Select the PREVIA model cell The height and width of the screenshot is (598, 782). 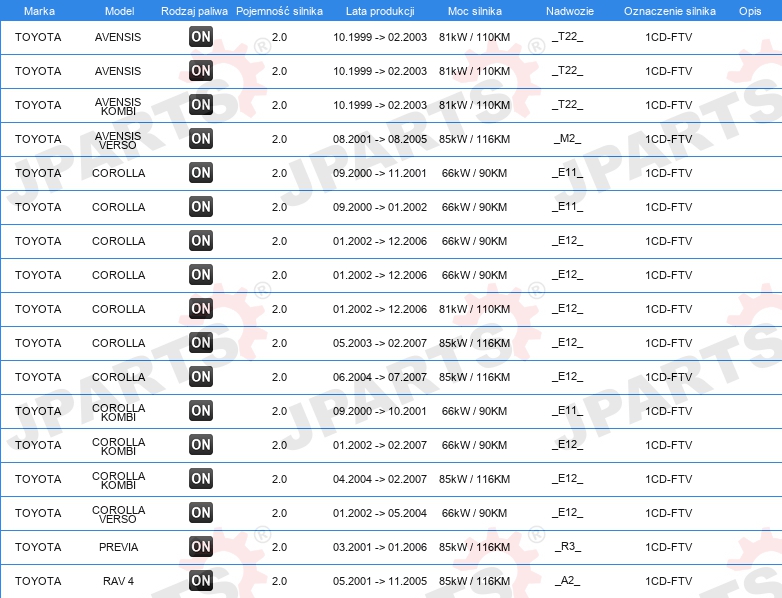pos(118,547)
